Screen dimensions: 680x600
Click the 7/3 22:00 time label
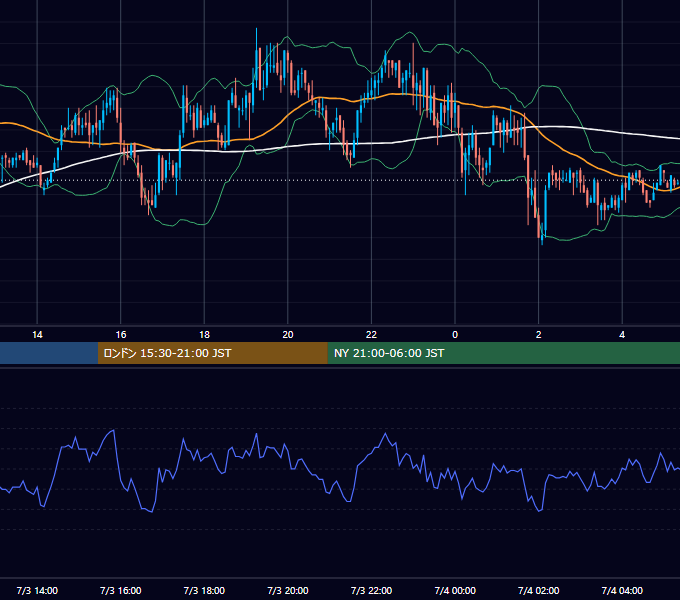tap(371, 590)
